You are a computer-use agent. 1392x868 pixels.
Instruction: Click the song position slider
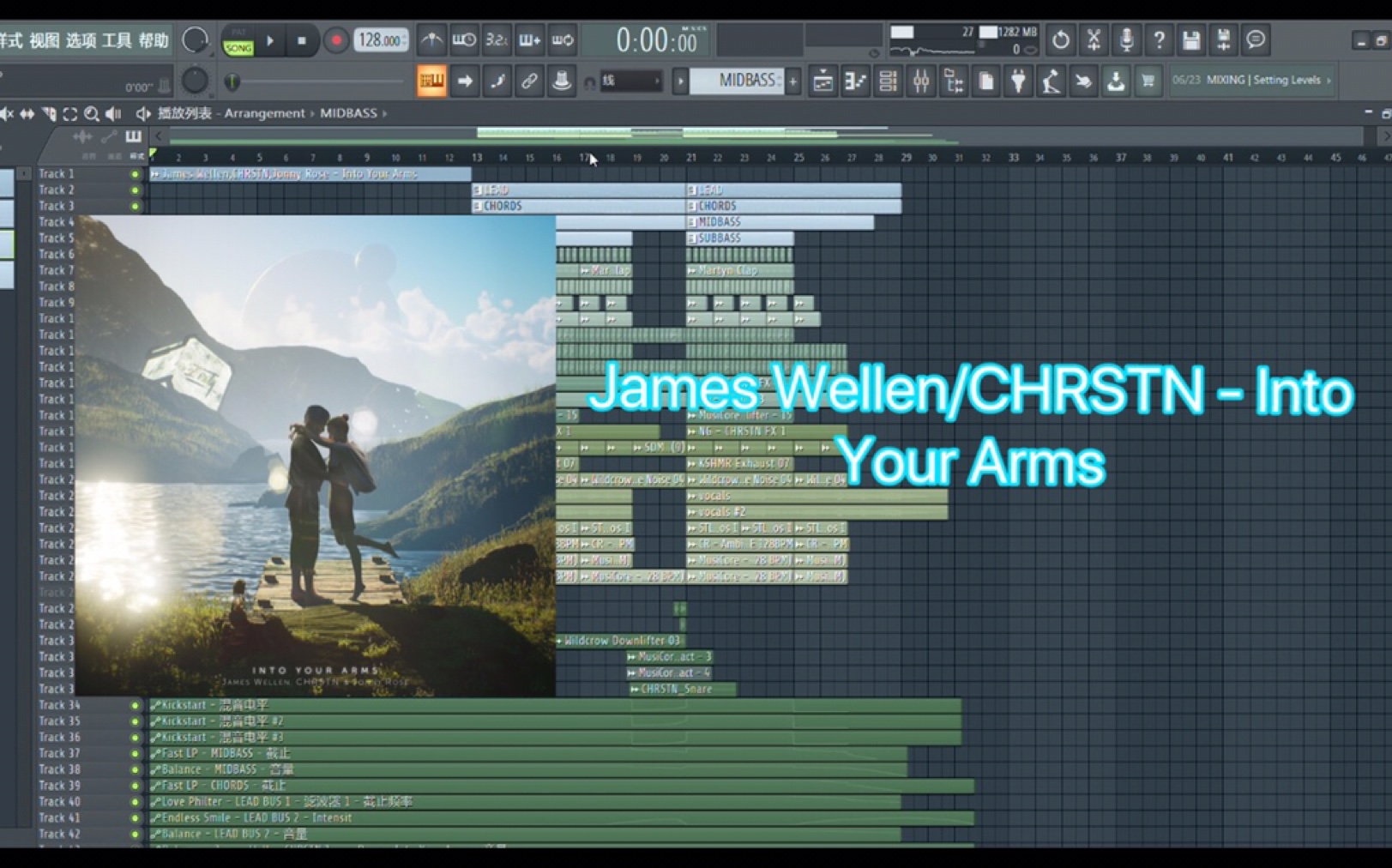click(316, 82)
